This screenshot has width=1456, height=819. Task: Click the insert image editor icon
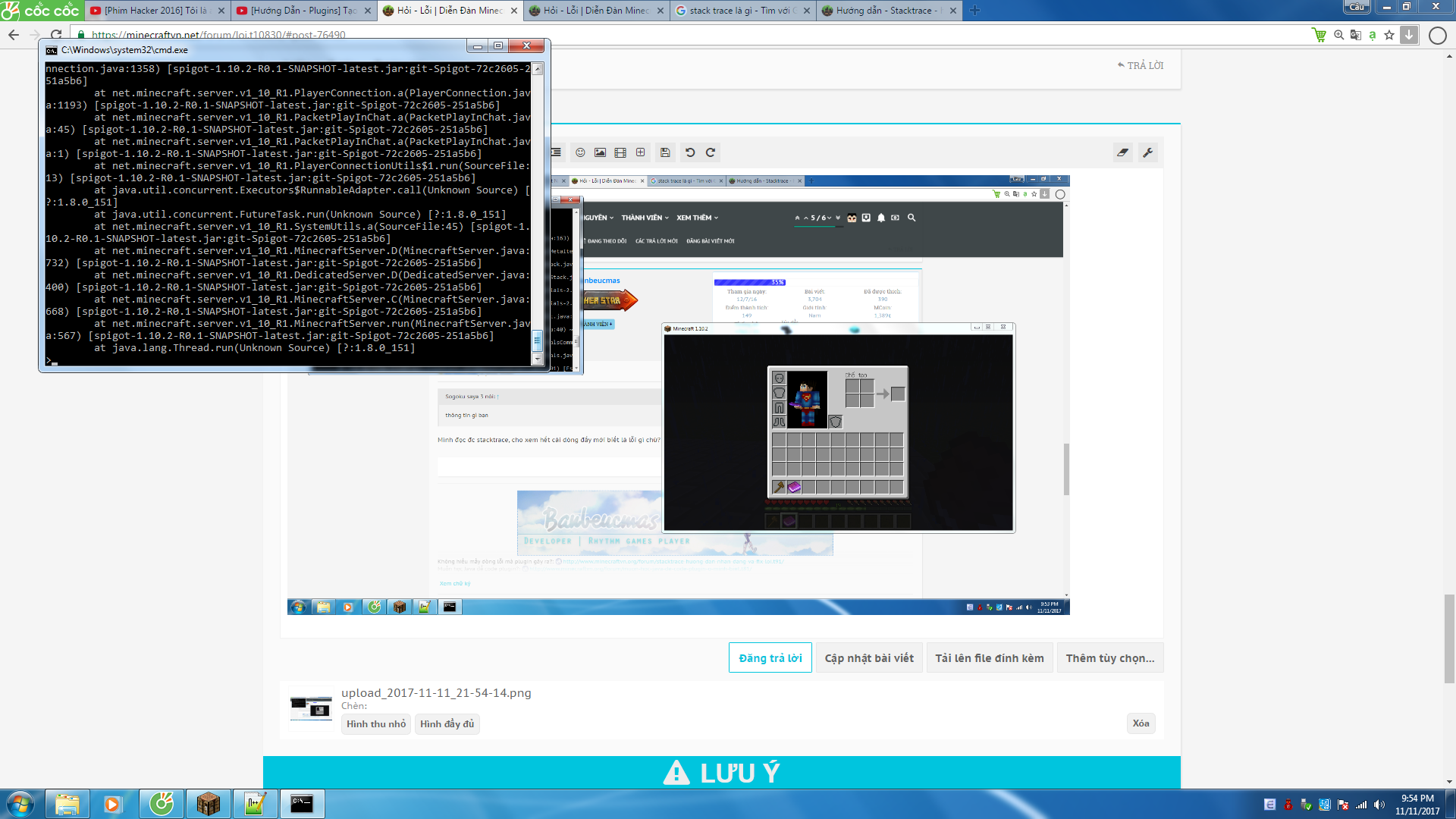pos(600,152)
